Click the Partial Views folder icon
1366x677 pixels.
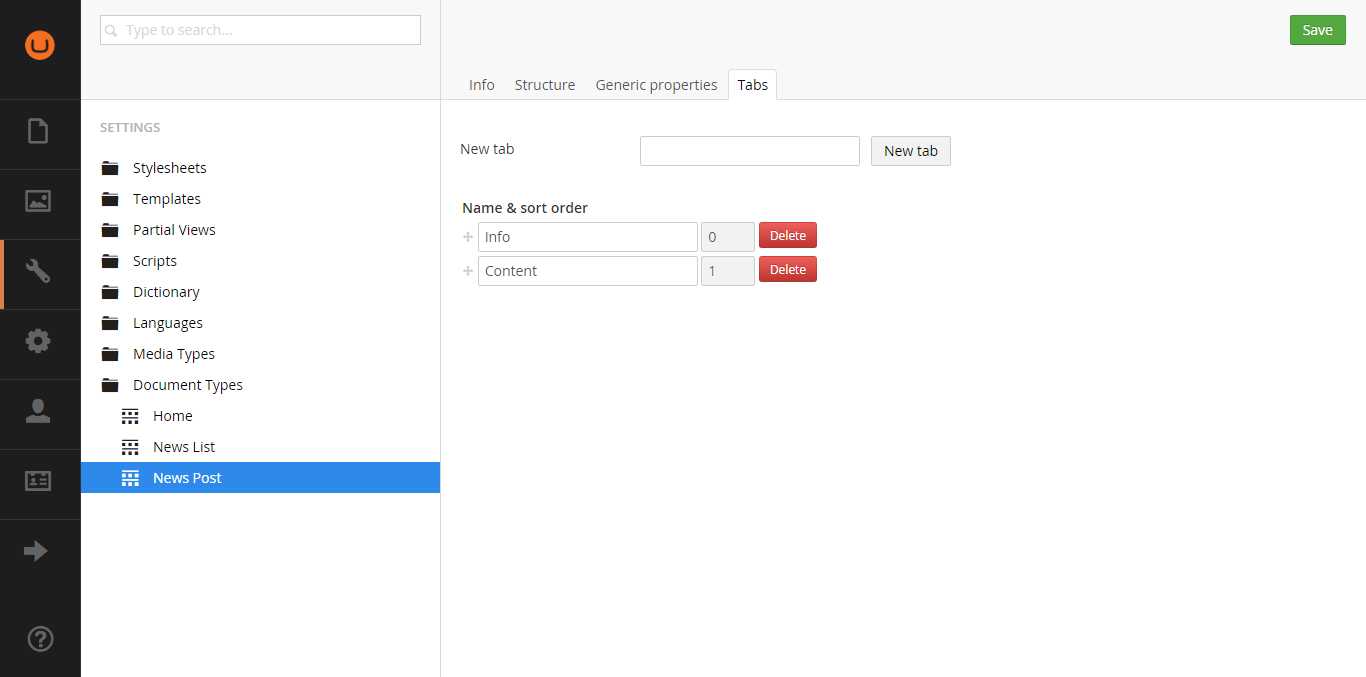pyautogui.click(x=110, y=230)
